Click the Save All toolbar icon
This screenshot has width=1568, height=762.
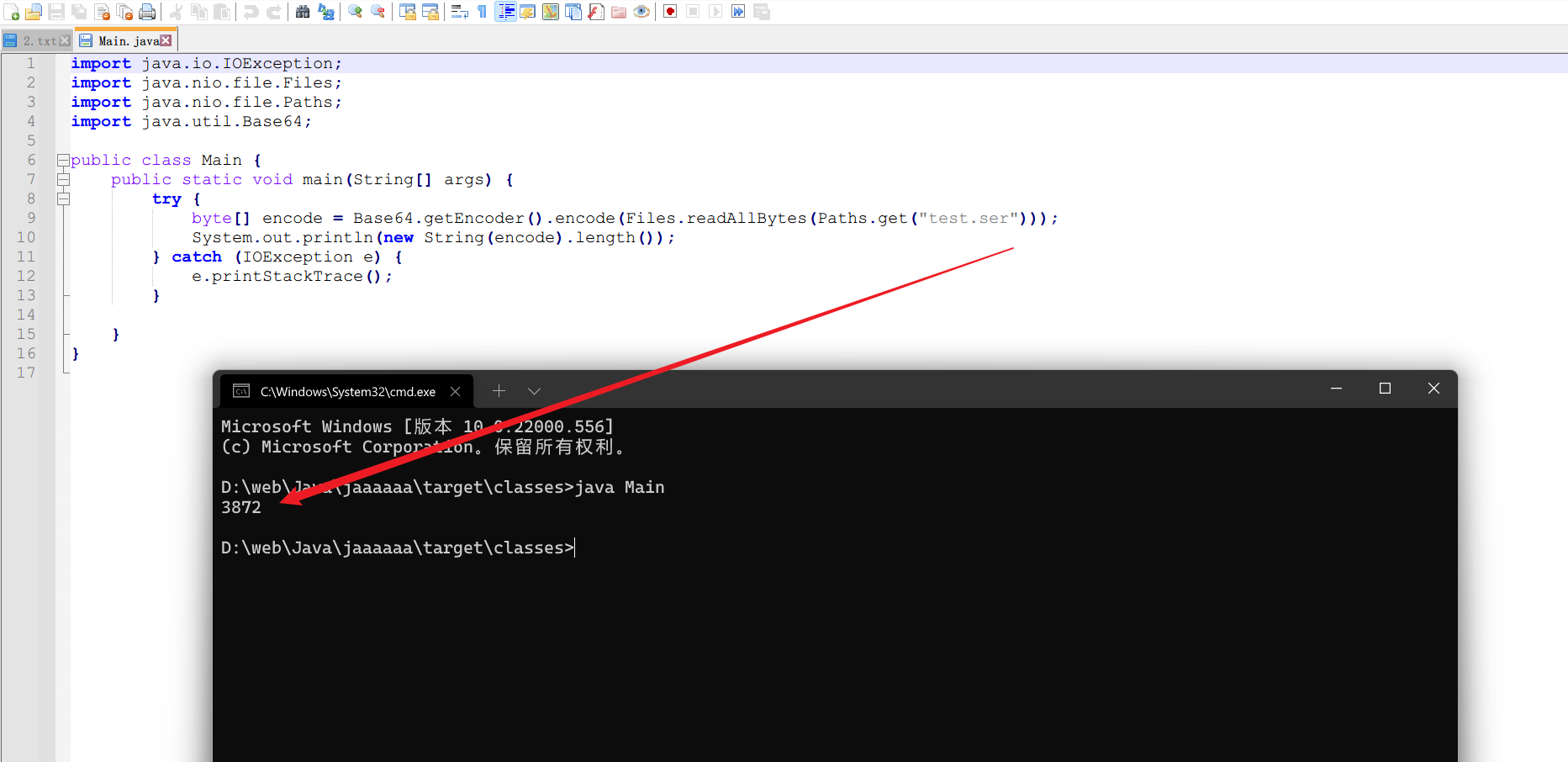79,12
